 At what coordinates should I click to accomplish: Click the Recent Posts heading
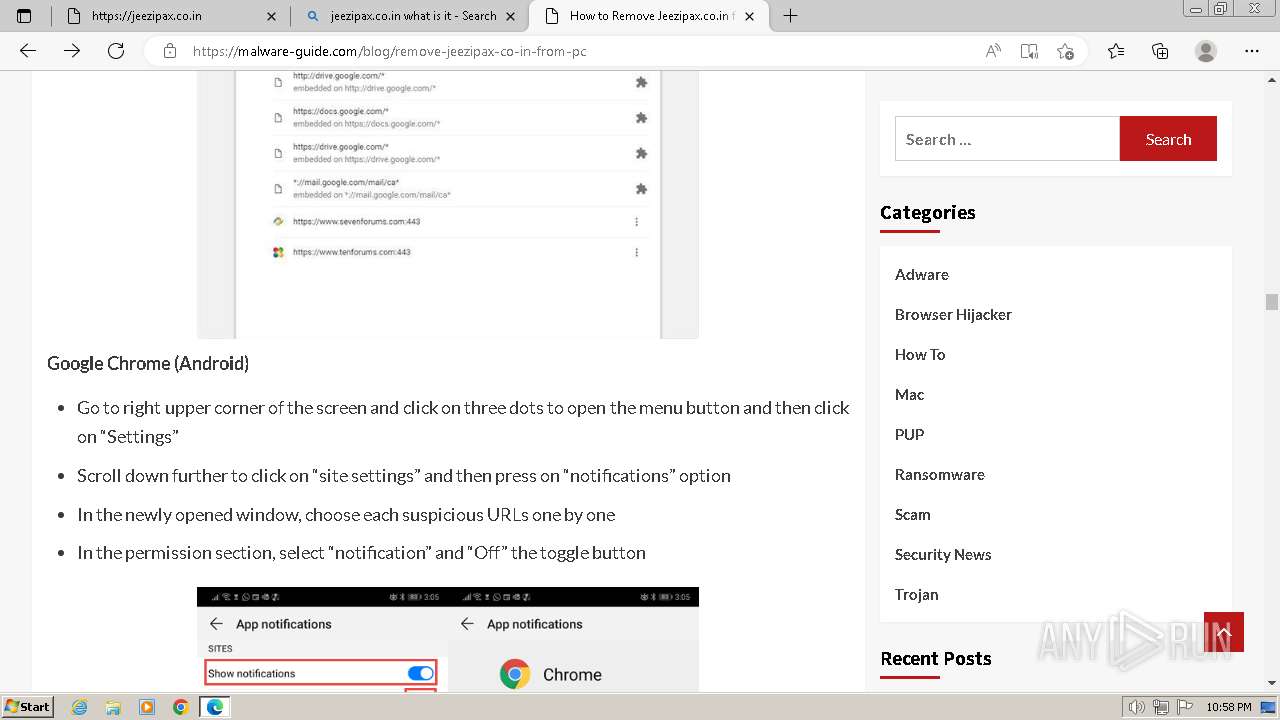[x=935, y=658]
